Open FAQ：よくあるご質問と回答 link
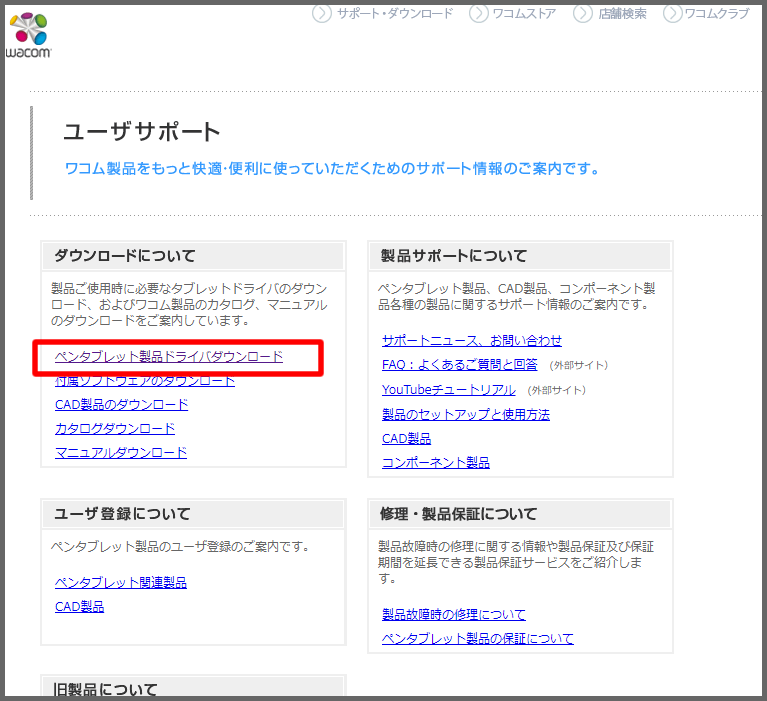This screenshot has height=701, width=767. [x=459, y=364]
